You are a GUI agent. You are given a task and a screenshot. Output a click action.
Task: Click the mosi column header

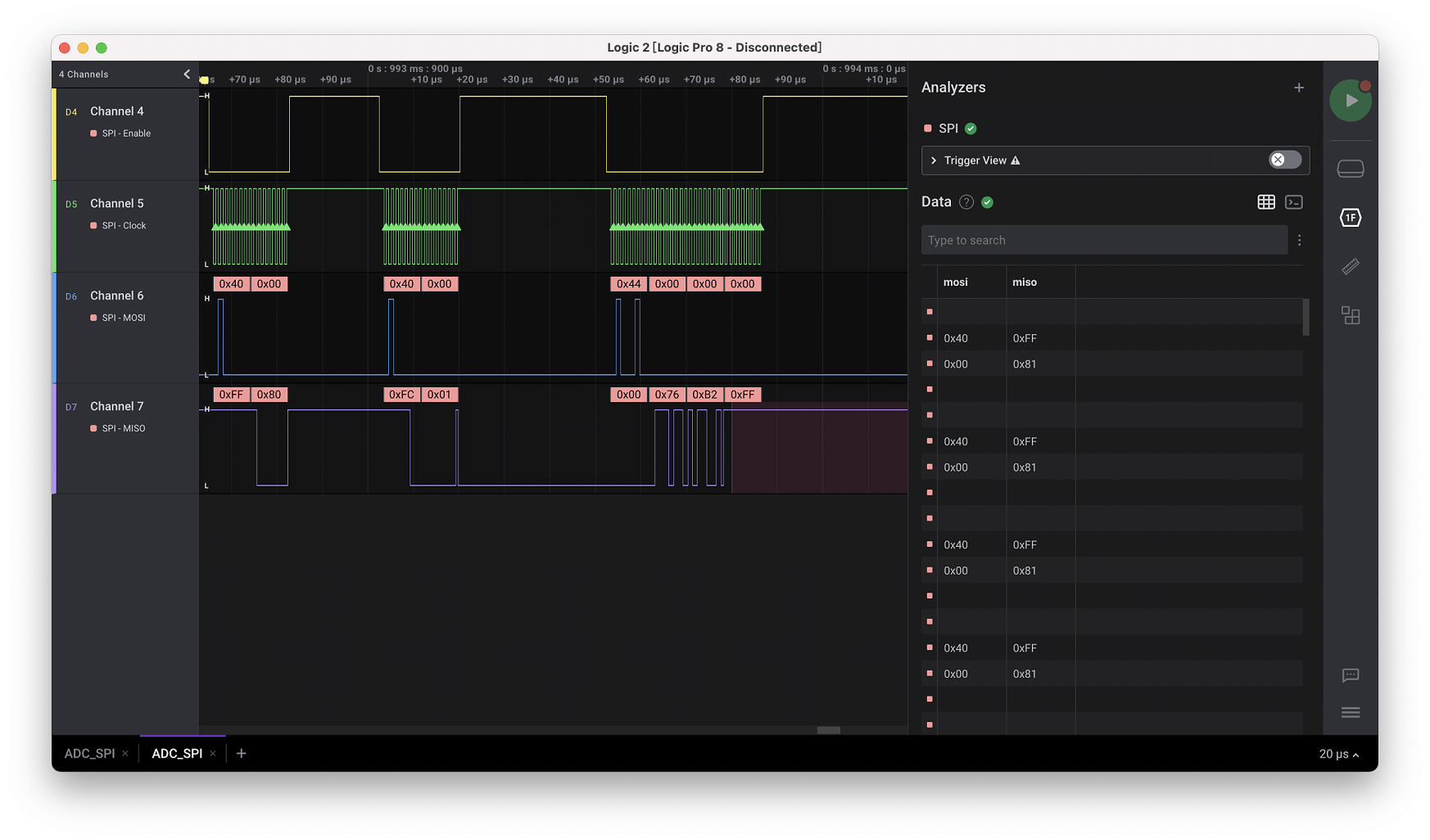(x=955, y=282)
